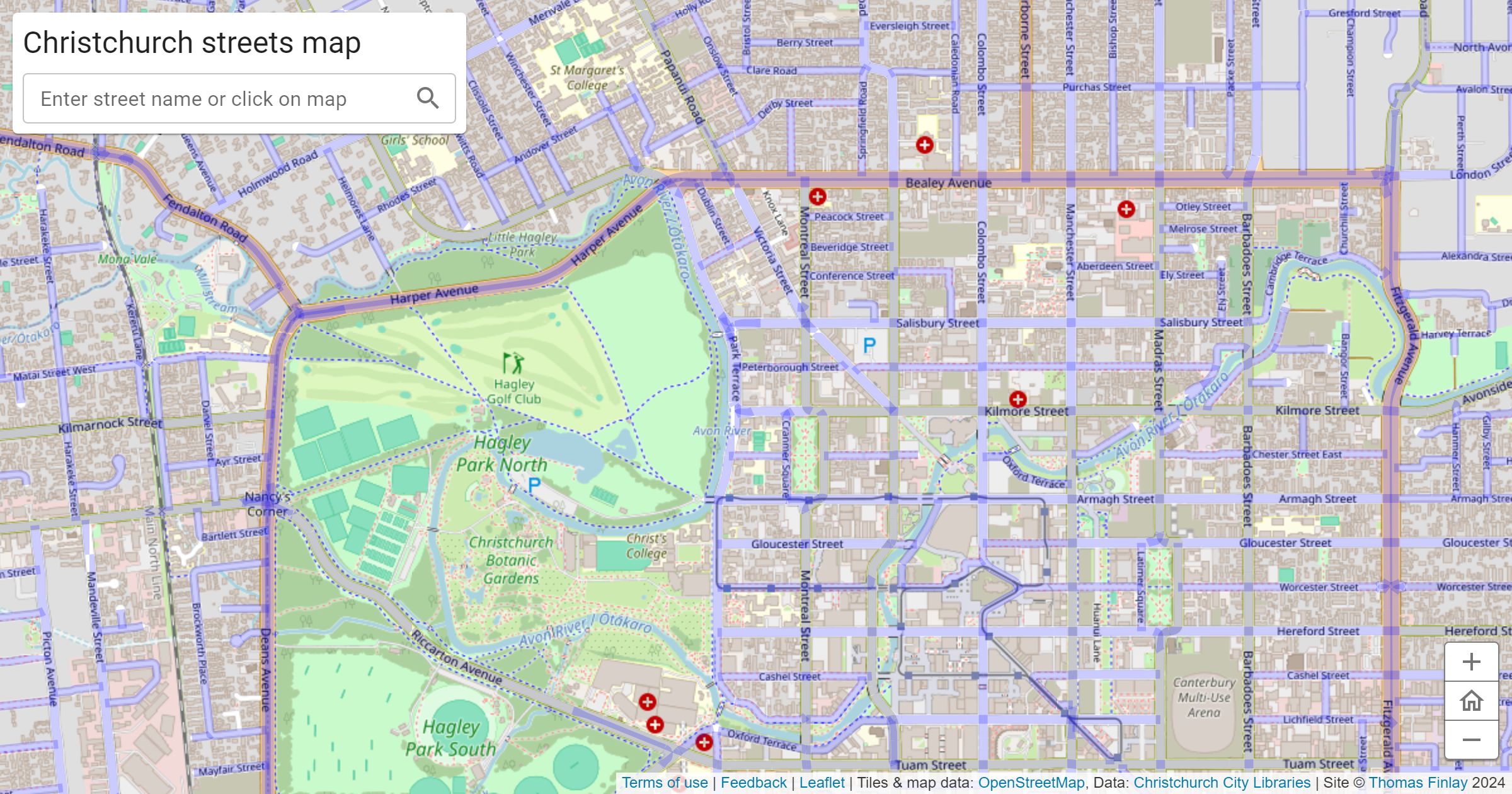Screen dimensions: 1512x794
Task: Click the parking icon in Hagley Park North
Action: tap(534, 485)
